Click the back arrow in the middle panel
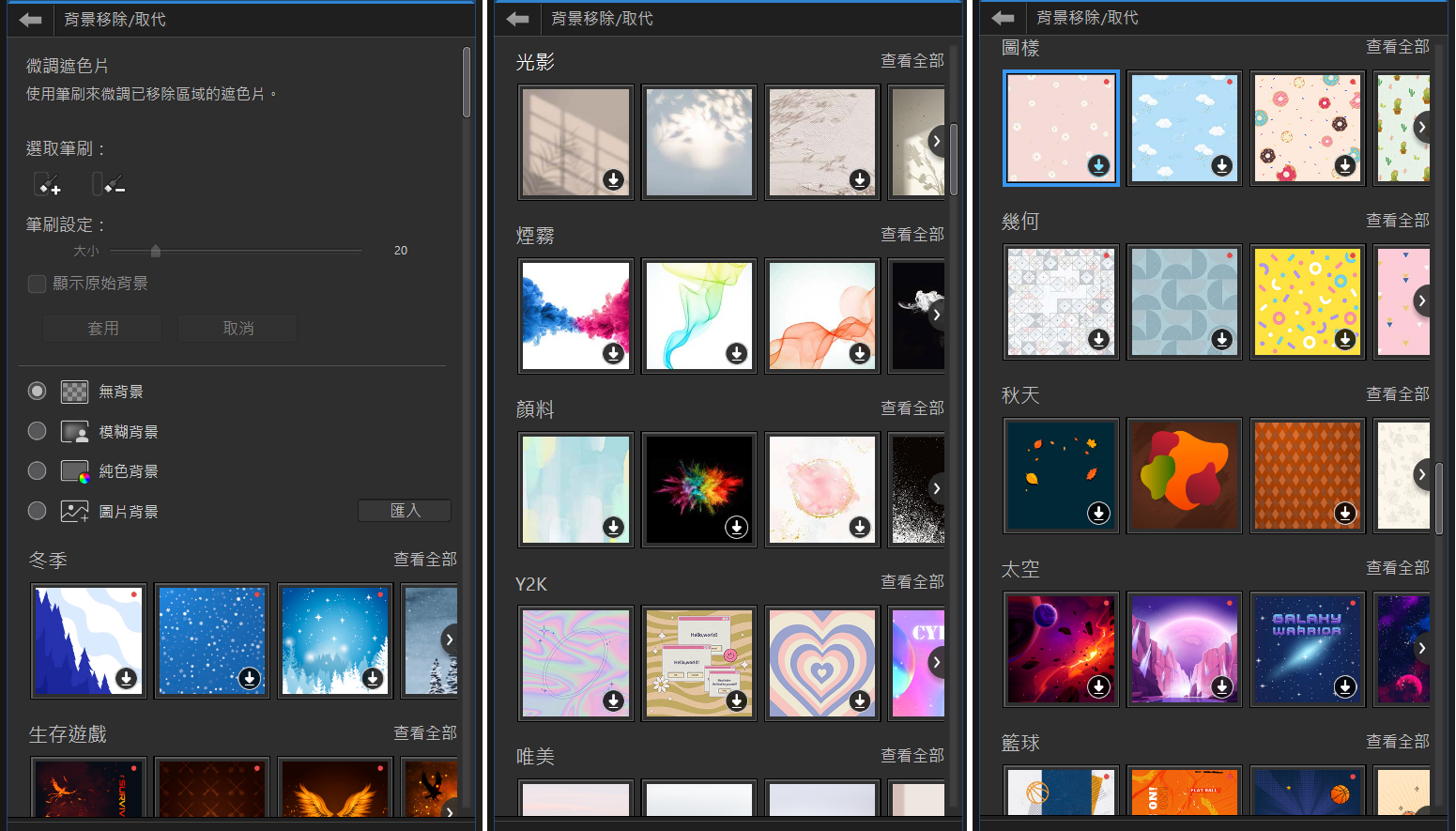Image resolution: width=1456 pixels, height=831 pixels. [517, 19]
